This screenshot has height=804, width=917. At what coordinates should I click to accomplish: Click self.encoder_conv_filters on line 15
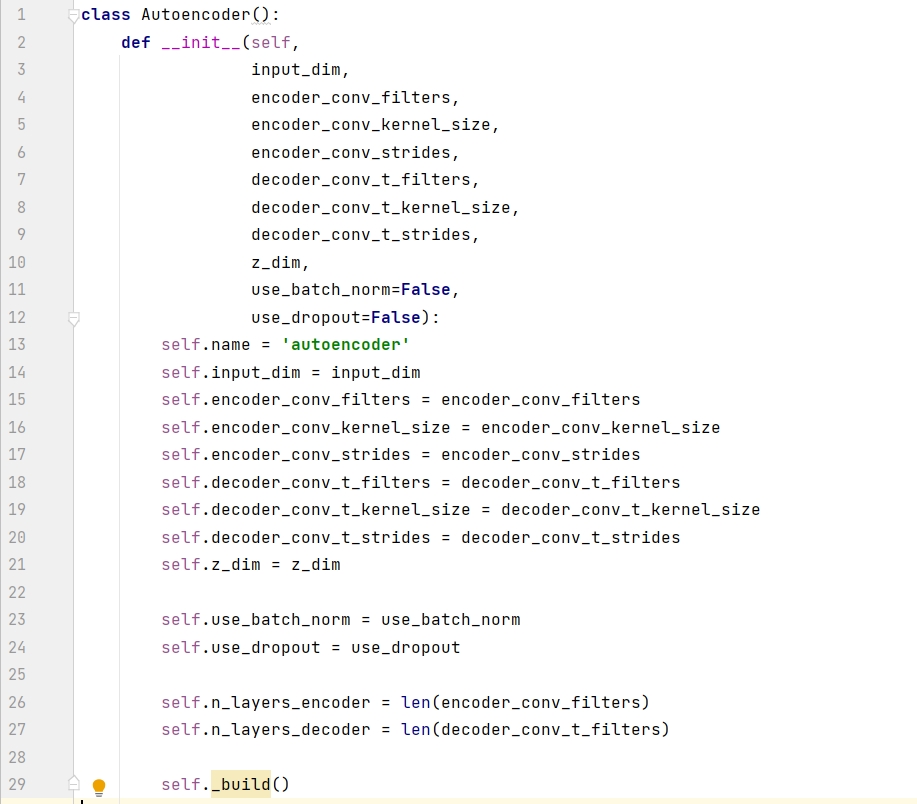click(286, 399)
